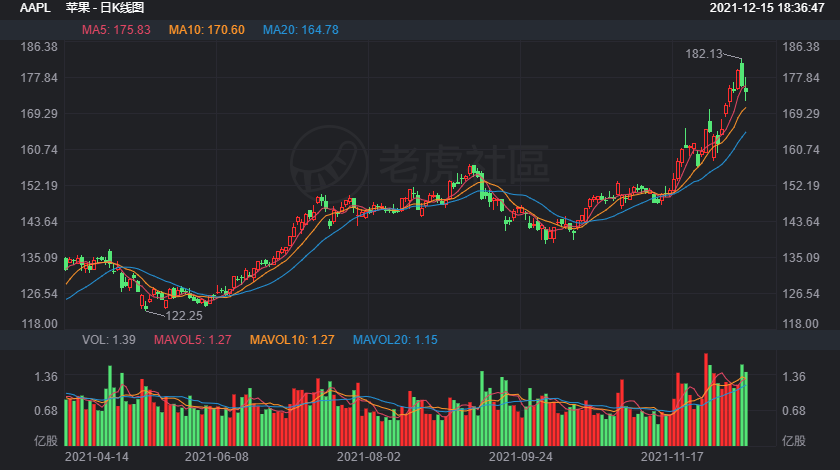Screen dimensions: 840x470
Task: Click the left 亿股 volume unit label
Action: coord(46,441)
